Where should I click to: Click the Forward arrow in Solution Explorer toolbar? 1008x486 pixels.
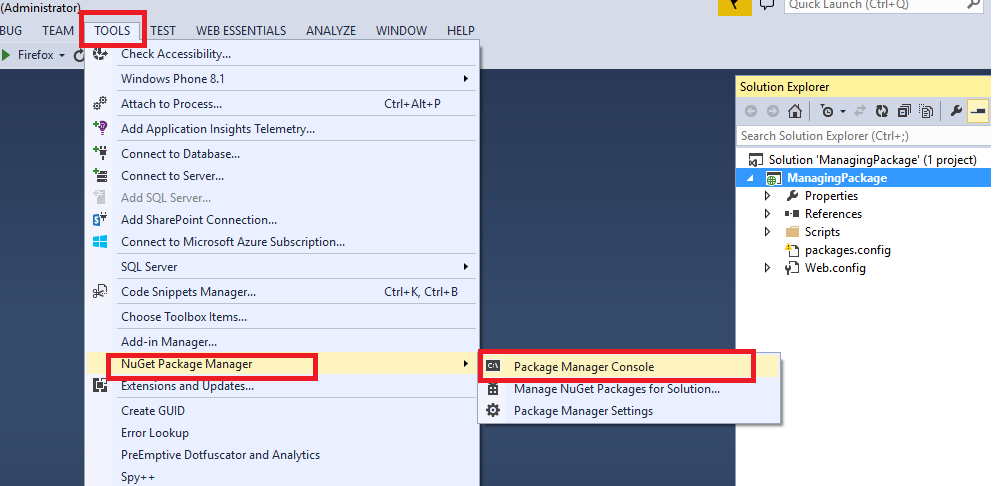coord(773,111)
